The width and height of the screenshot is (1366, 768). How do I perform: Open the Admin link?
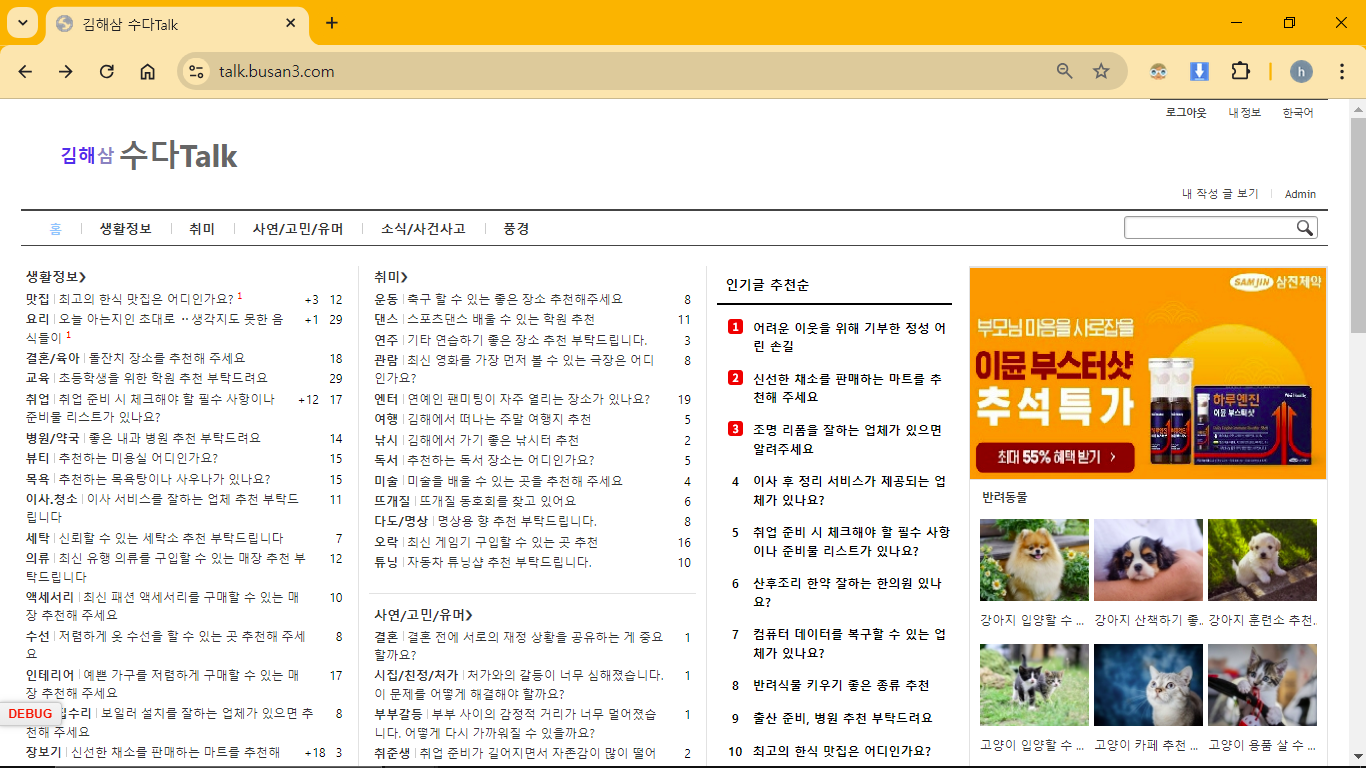coord(1300,194)
